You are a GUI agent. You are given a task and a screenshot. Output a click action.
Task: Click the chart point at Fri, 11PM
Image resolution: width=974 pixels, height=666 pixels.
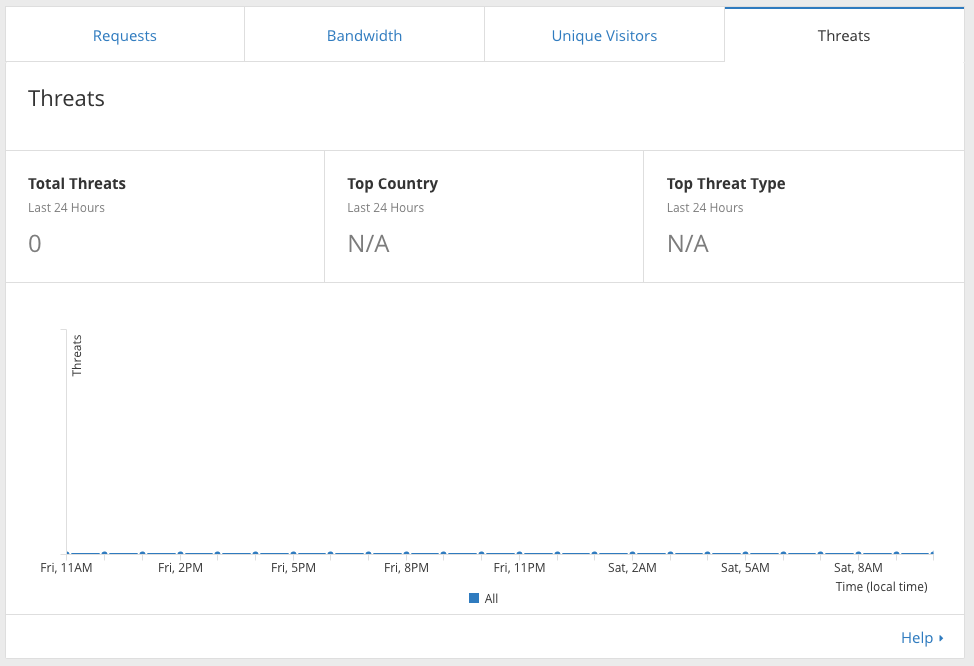(x=519, y=553)
